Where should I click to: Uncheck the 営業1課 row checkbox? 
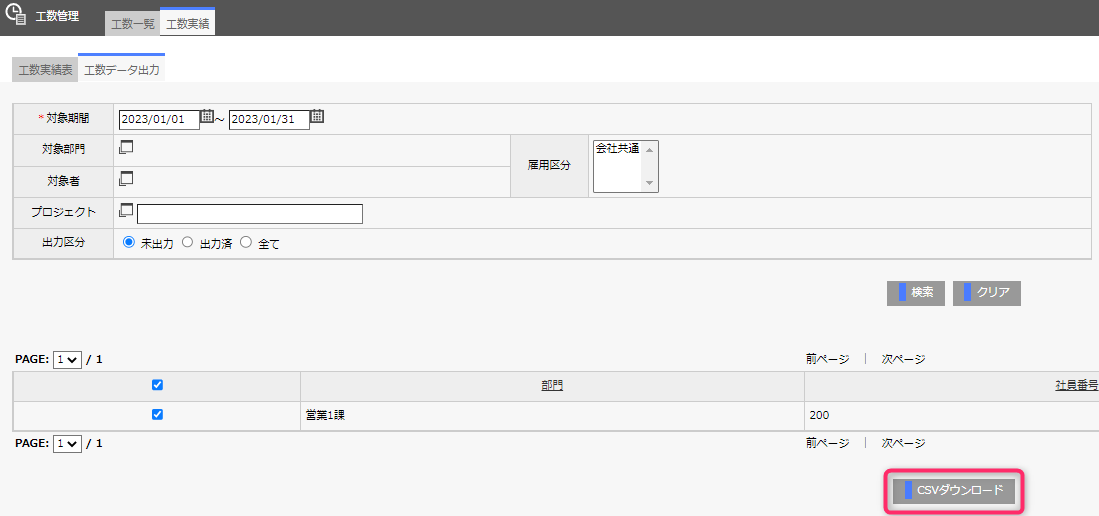coord(157,414)
